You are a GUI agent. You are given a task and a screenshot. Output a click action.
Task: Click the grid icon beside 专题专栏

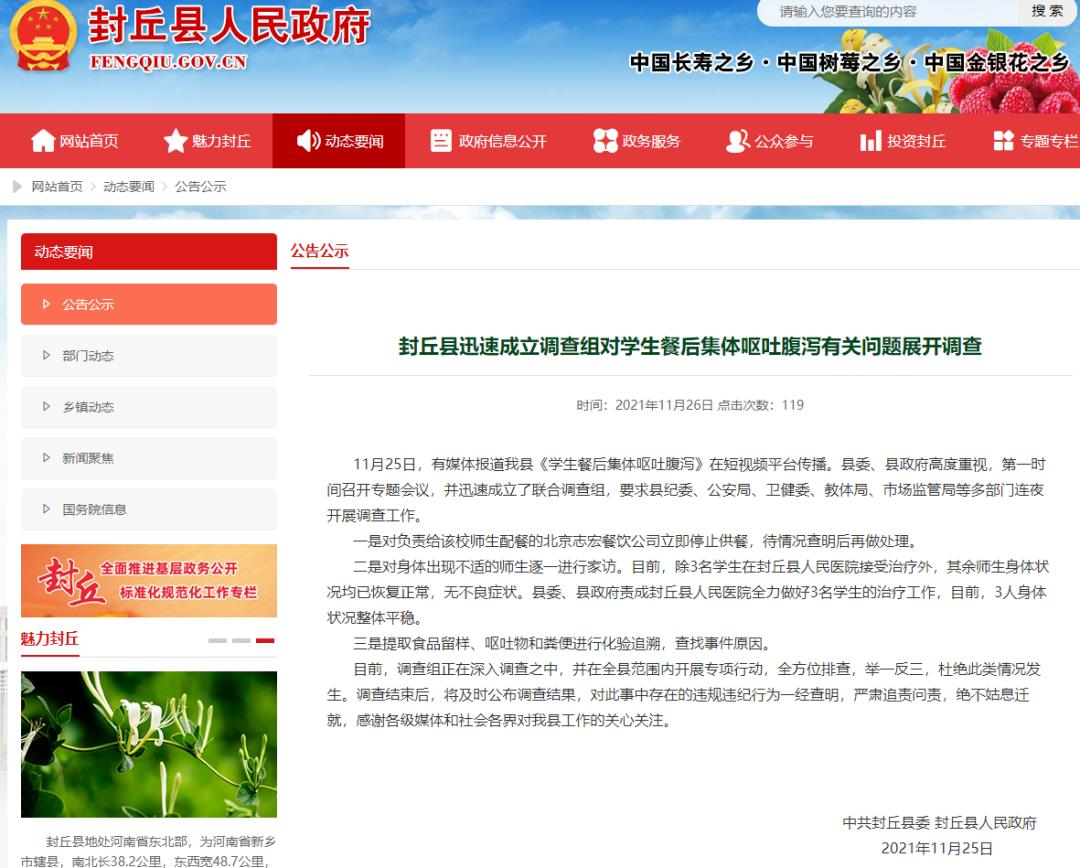tap(1004, 141)
